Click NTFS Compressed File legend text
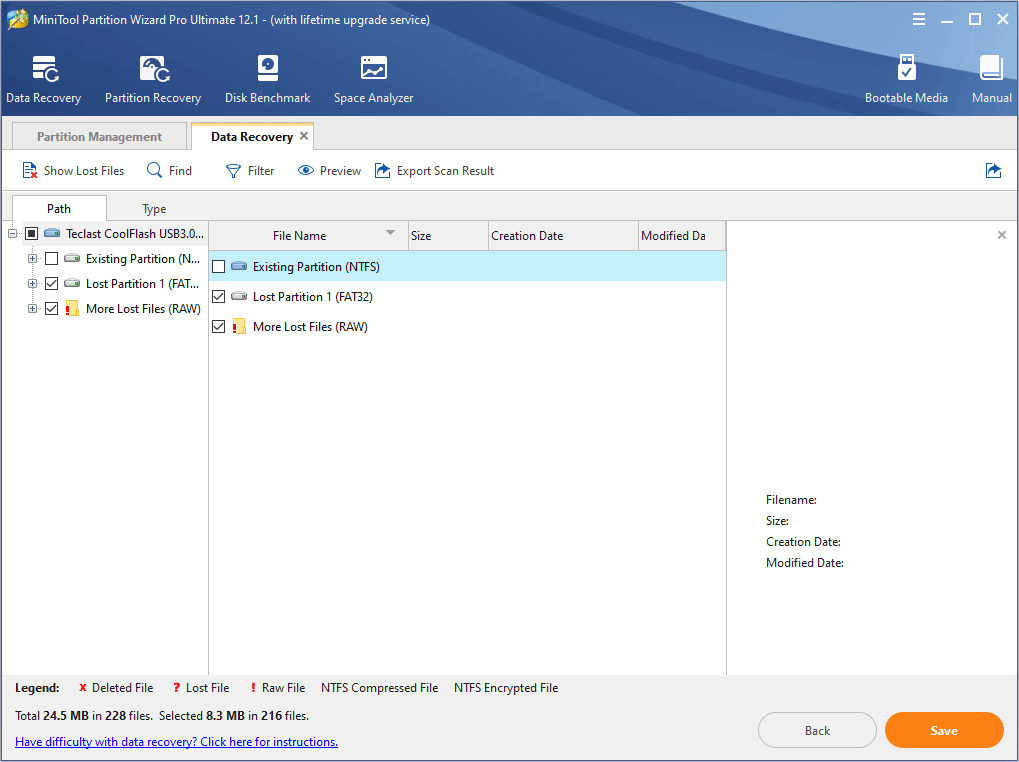Viewport: 1019px width, 762px height. coord(380,688)
